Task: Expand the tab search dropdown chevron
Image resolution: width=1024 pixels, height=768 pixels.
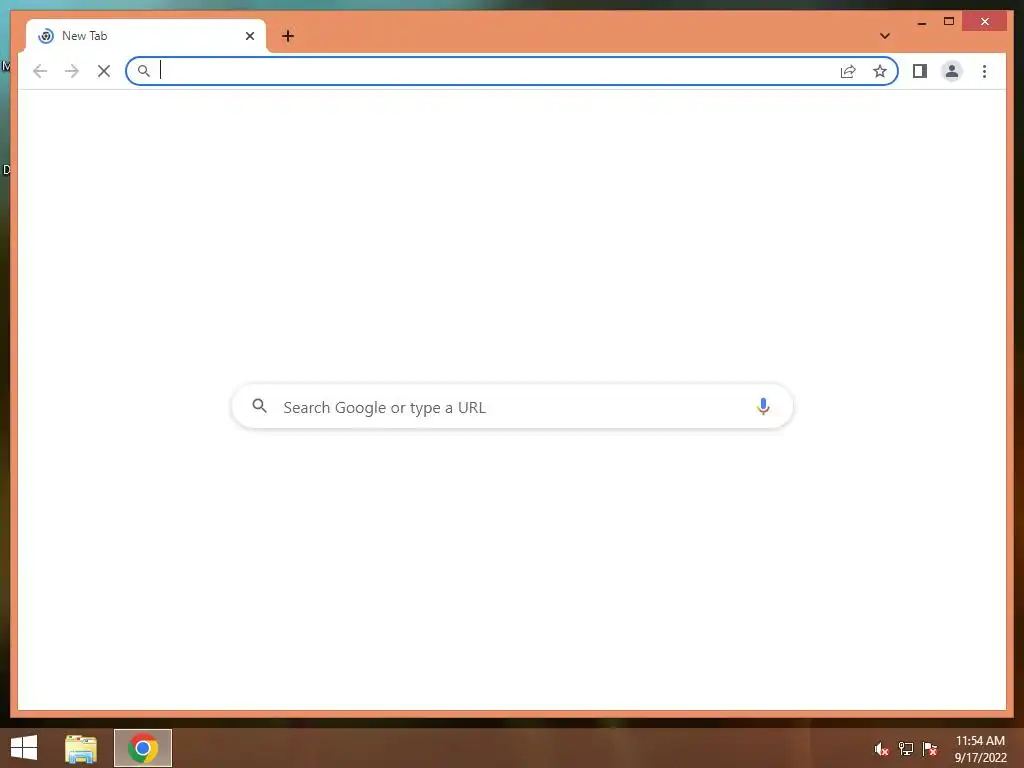Action: point(885,36)
